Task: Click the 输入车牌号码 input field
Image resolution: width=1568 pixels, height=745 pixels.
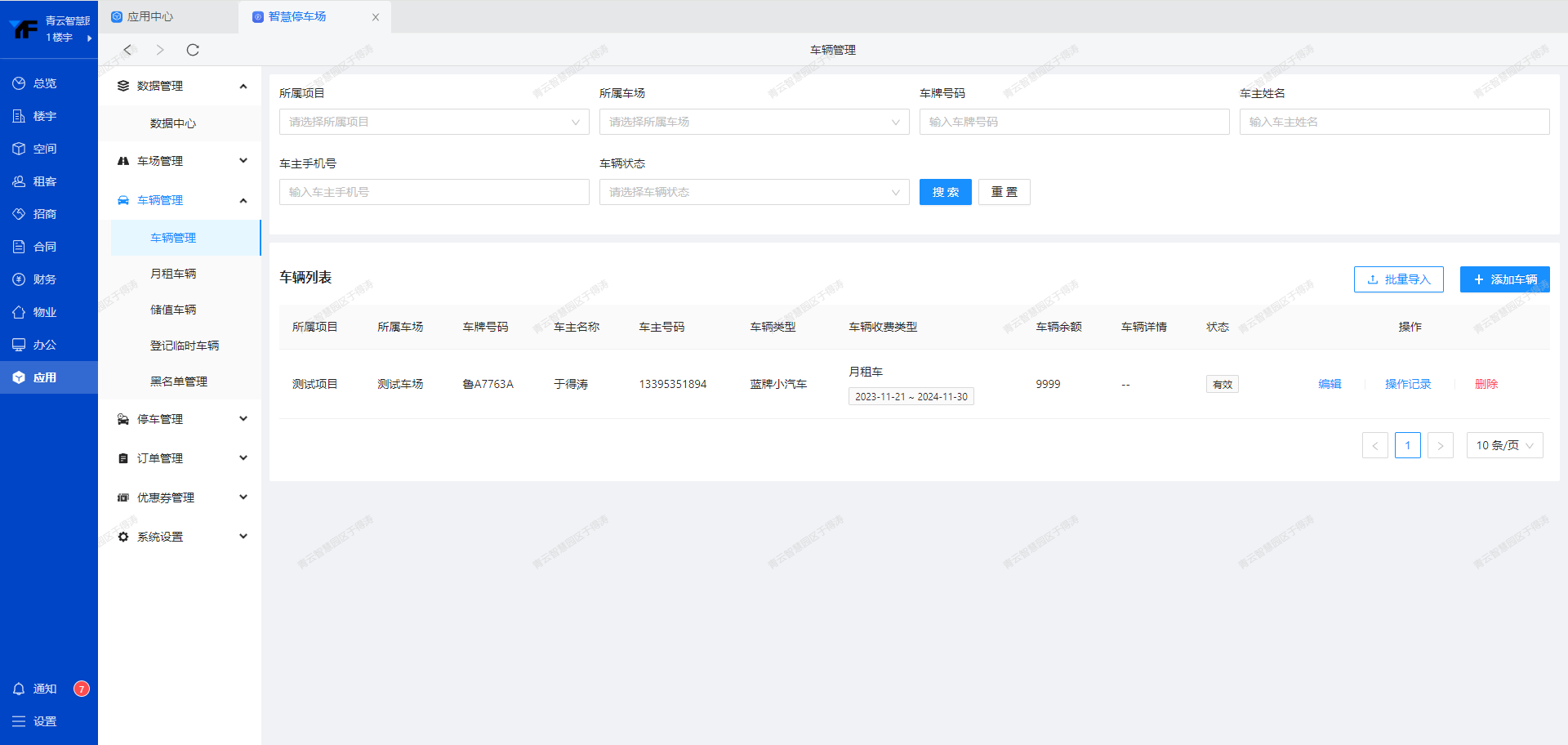Action: click(1074, 122)
